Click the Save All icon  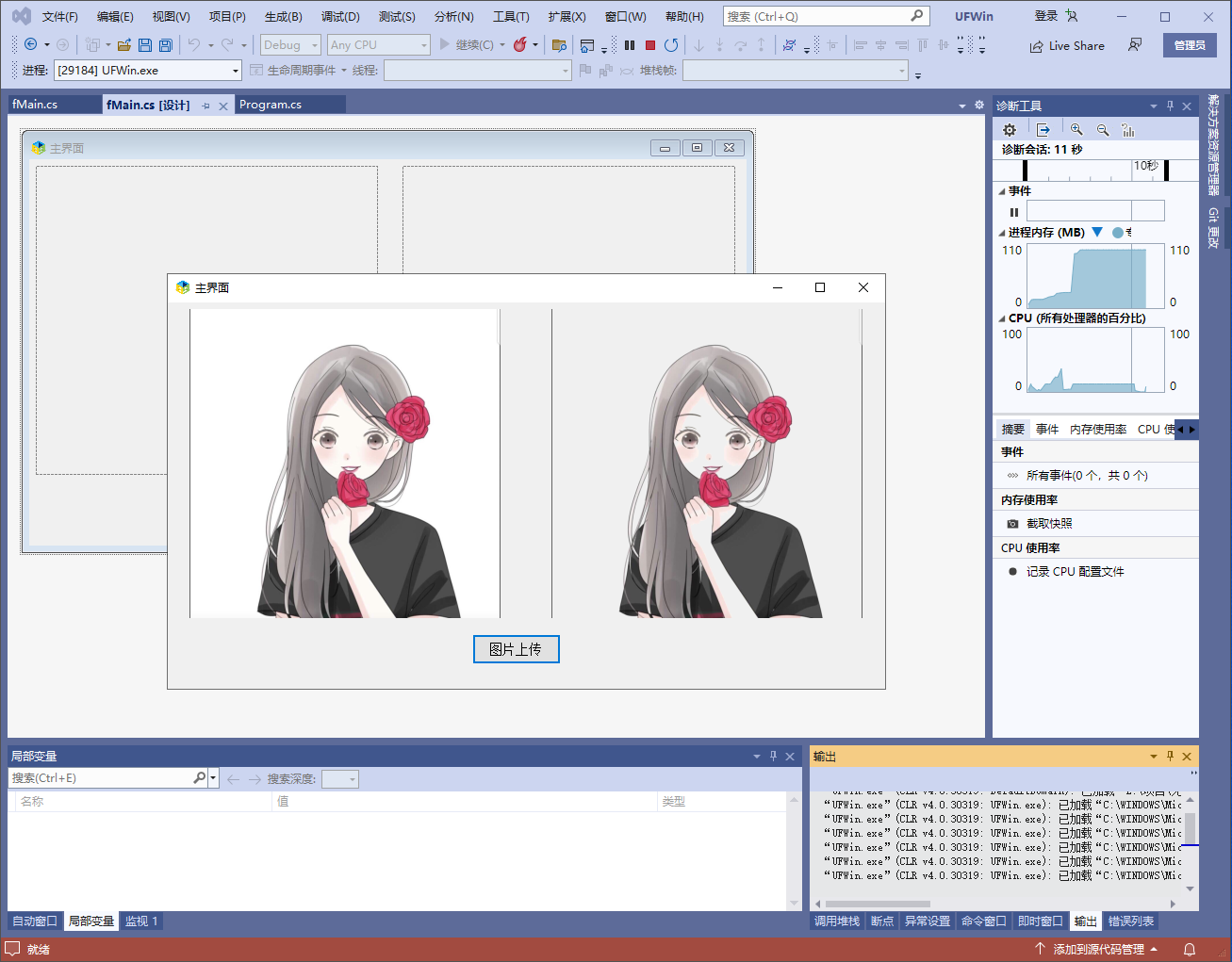click(165, 44)
